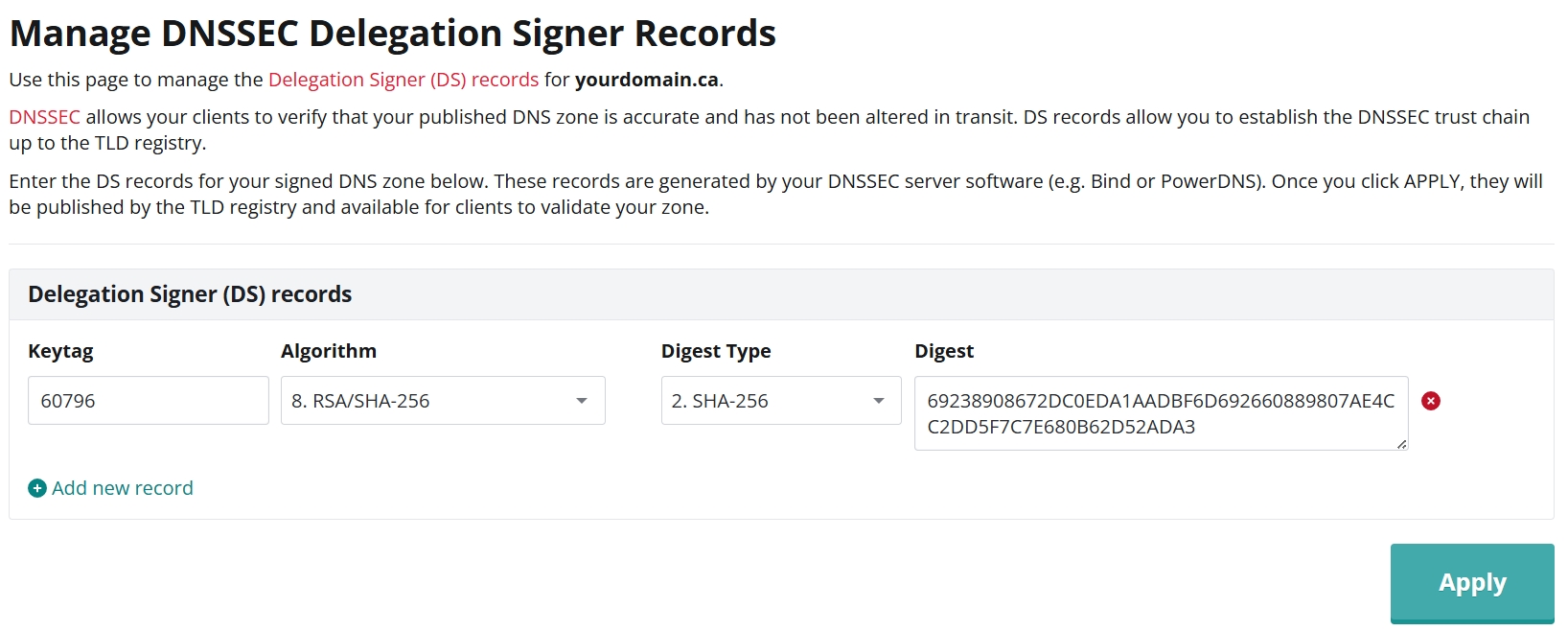The height and width of the screenshot is (631, 1568).
Task: Click the Keytag field label
Action: click(60, 351)
